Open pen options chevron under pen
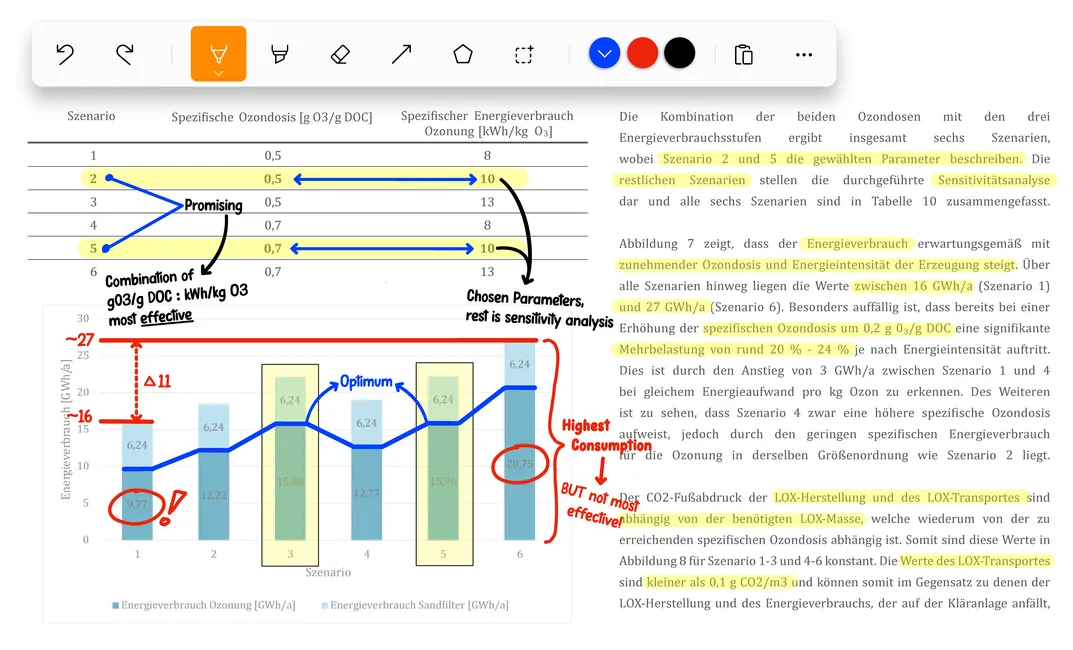This screenshot has height=650, width=1073. click(x=218, y=73)
